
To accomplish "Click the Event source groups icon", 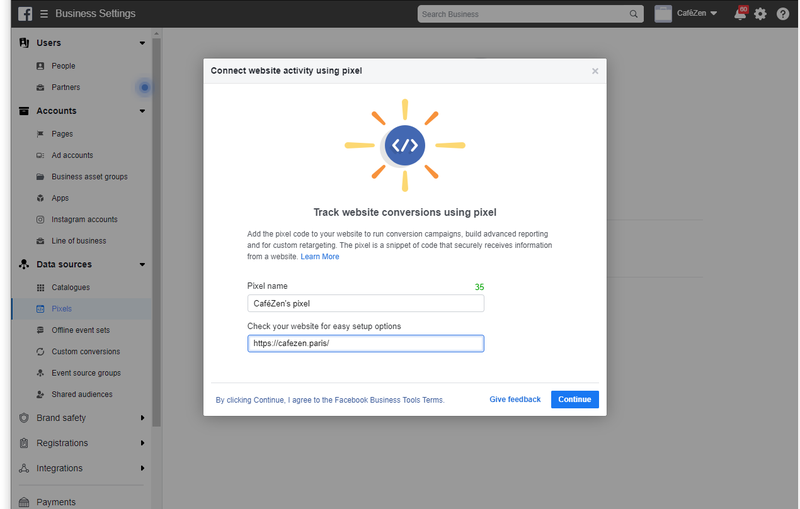I will click(x=40, y=373).
